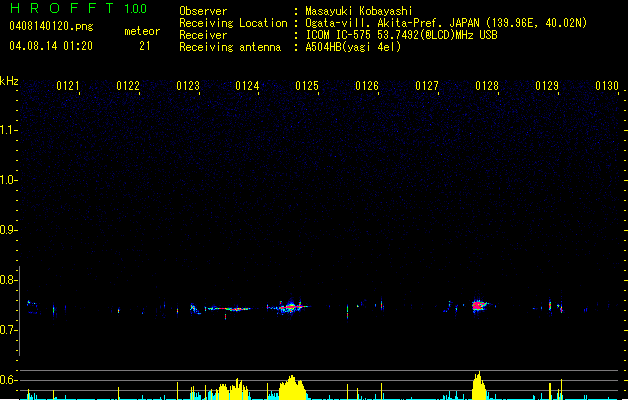Select the filename 0408140120.png
Viewport: 629px width, 400px height.
(51, 26)
